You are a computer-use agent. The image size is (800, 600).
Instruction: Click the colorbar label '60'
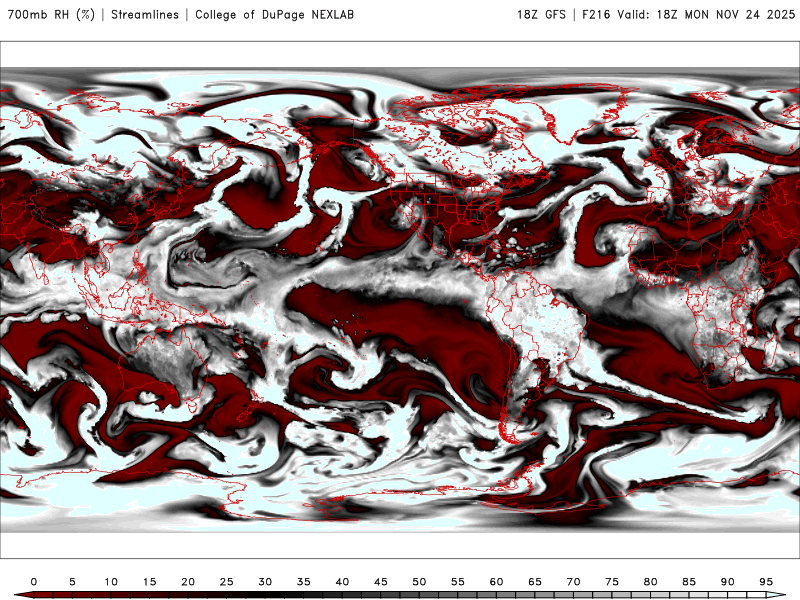point(496,582)
